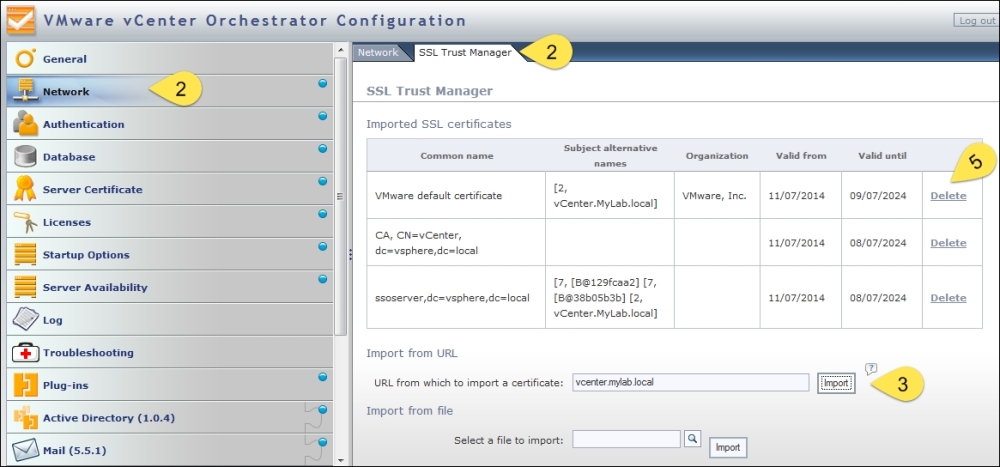The width and height of the screenshot is (1000, 467).
Task: Click the Database cylinder icon
Action: click(x=26, y=156)
